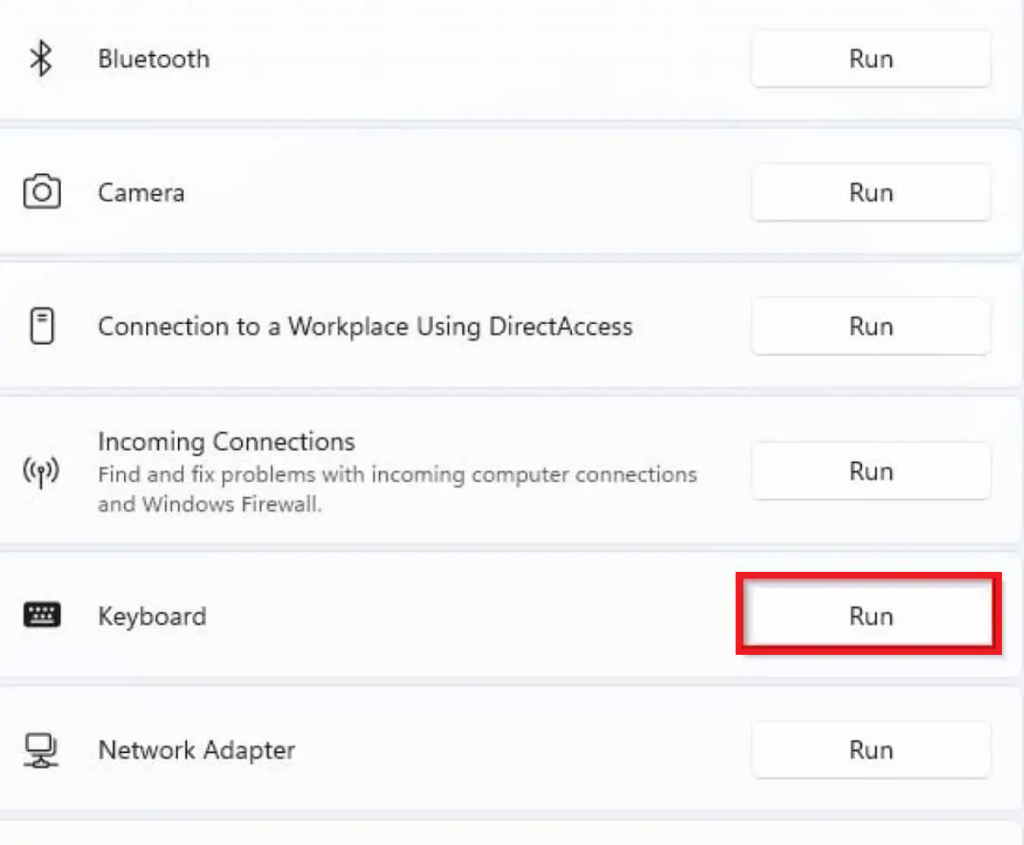Run the Incoming Connections troubleshooter

point(869,471)
